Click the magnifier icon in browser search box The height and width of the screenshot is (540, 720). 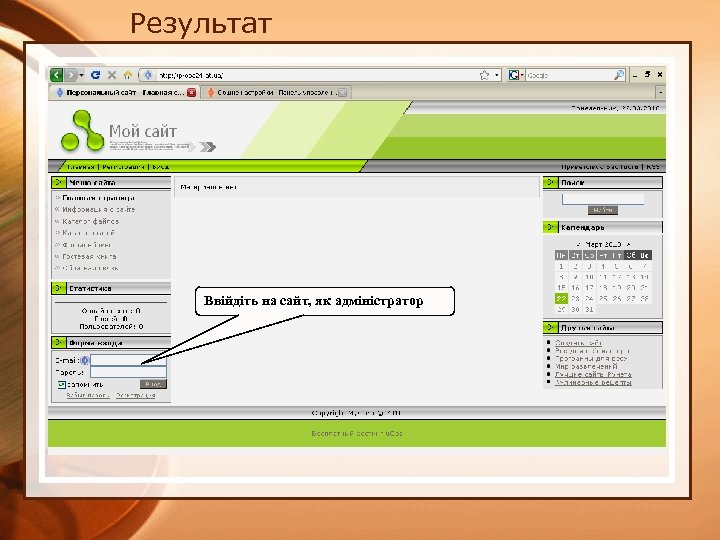click(x=619, y=75)
